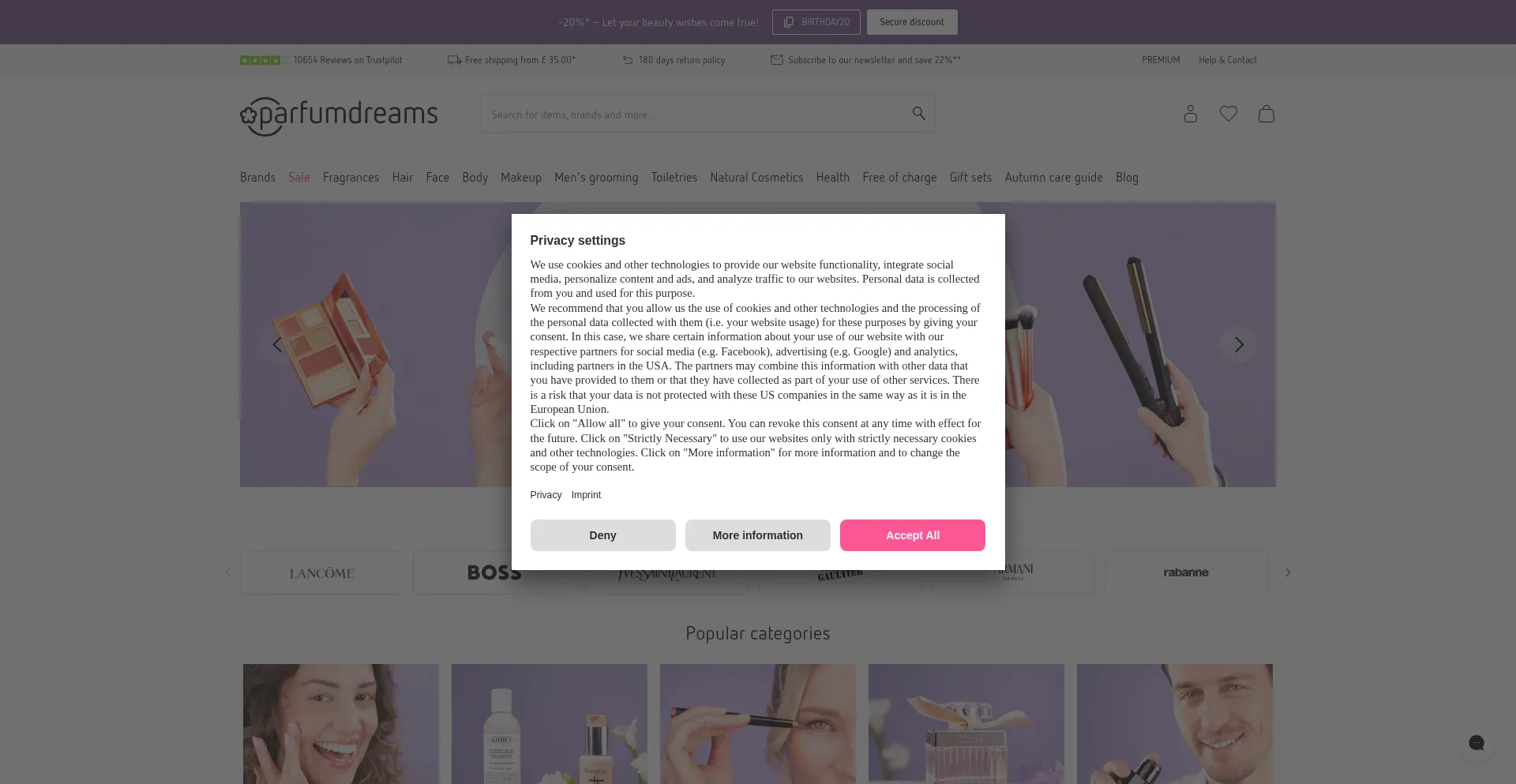Viewport: 1516px width, 784px height.
Task: Open the Imprint link
Action: [x=586, y=495]
